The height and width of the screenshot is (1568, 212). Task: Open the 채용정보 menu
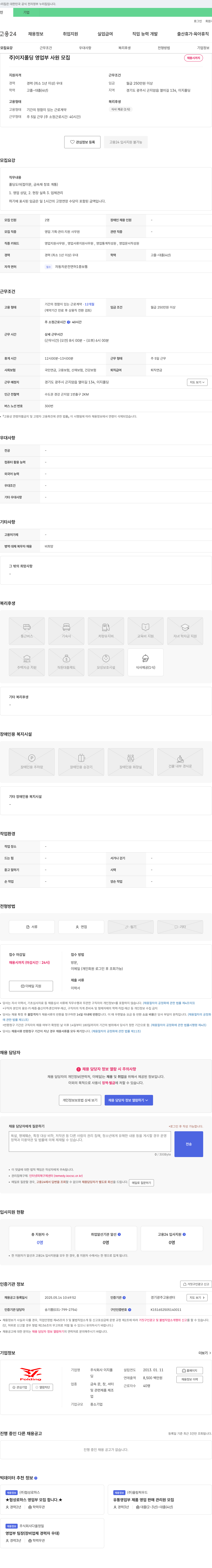pyautogui.click(x=36, y=34)
